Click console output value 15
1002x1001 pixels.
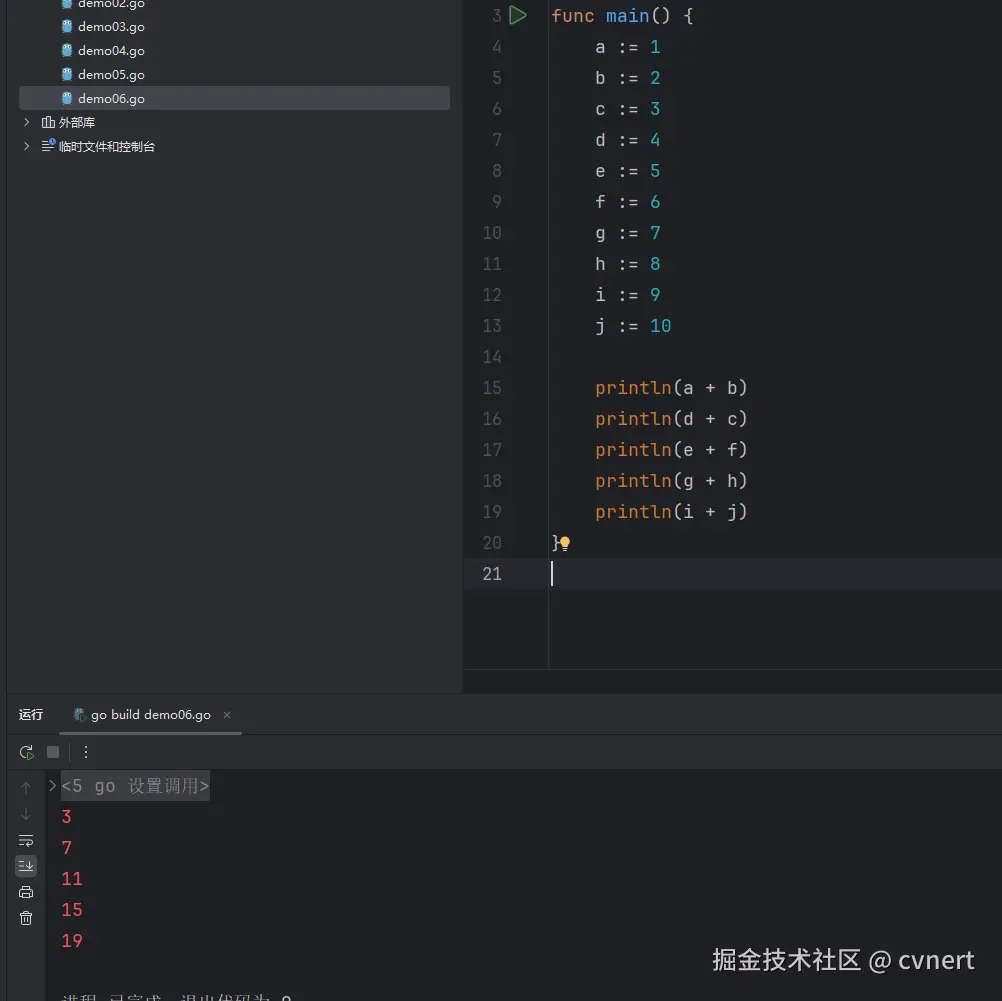pyautogui.click(x=72, y=910)
